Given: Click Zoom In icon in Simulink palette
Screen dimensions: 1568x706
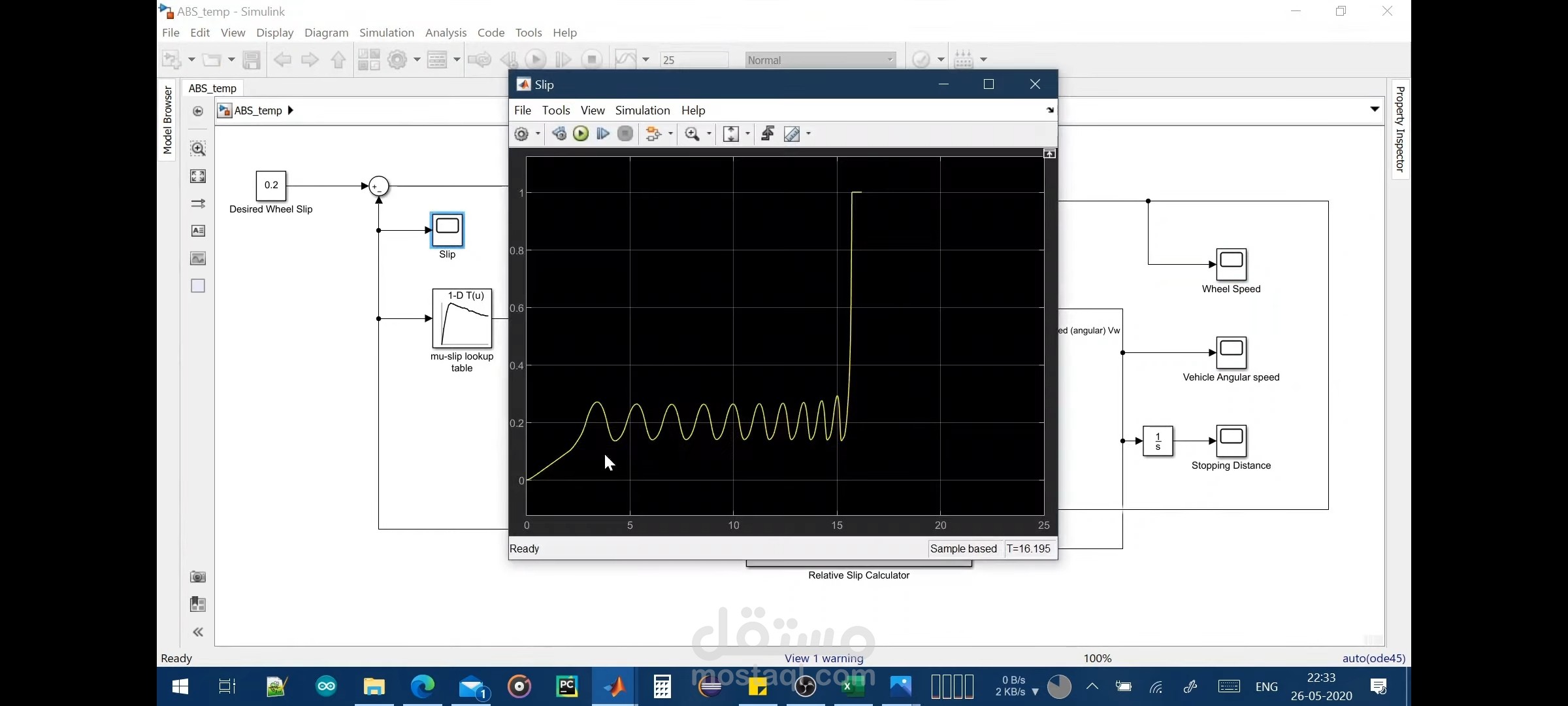Looking at the screenshot, I should coord(198,148).
